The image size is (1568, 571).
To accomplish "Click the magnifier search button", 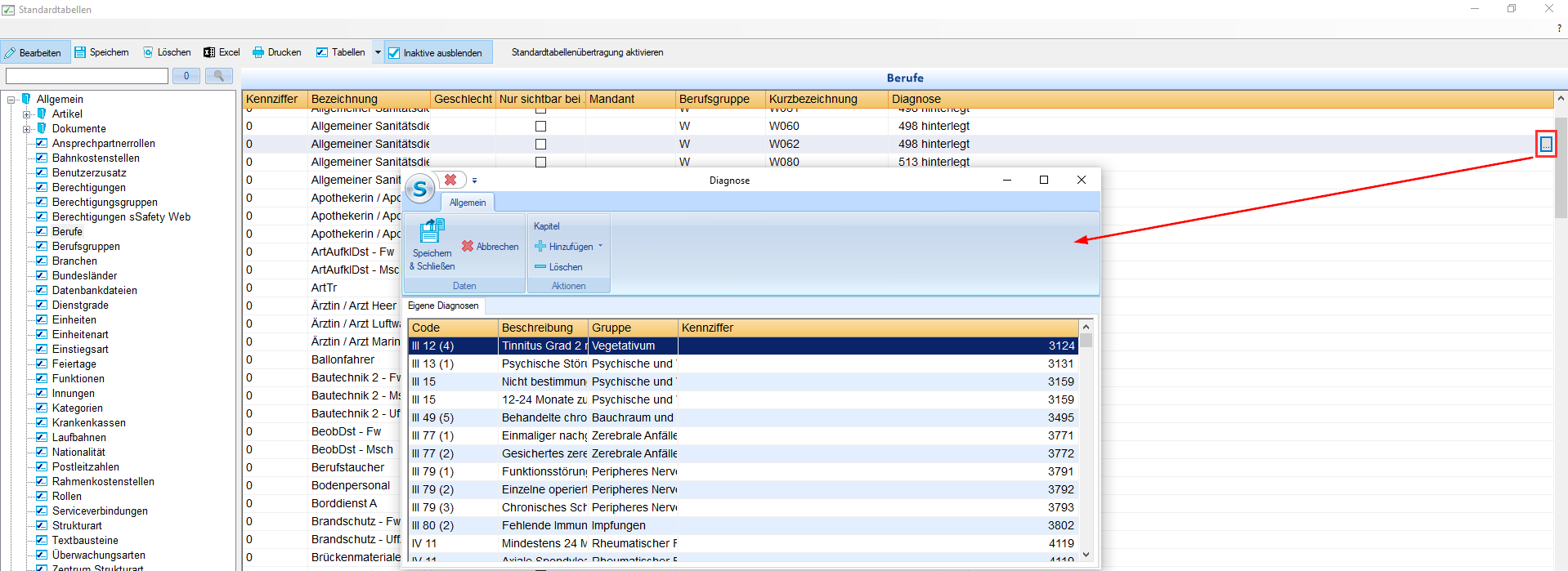I will tap(218, 76).
